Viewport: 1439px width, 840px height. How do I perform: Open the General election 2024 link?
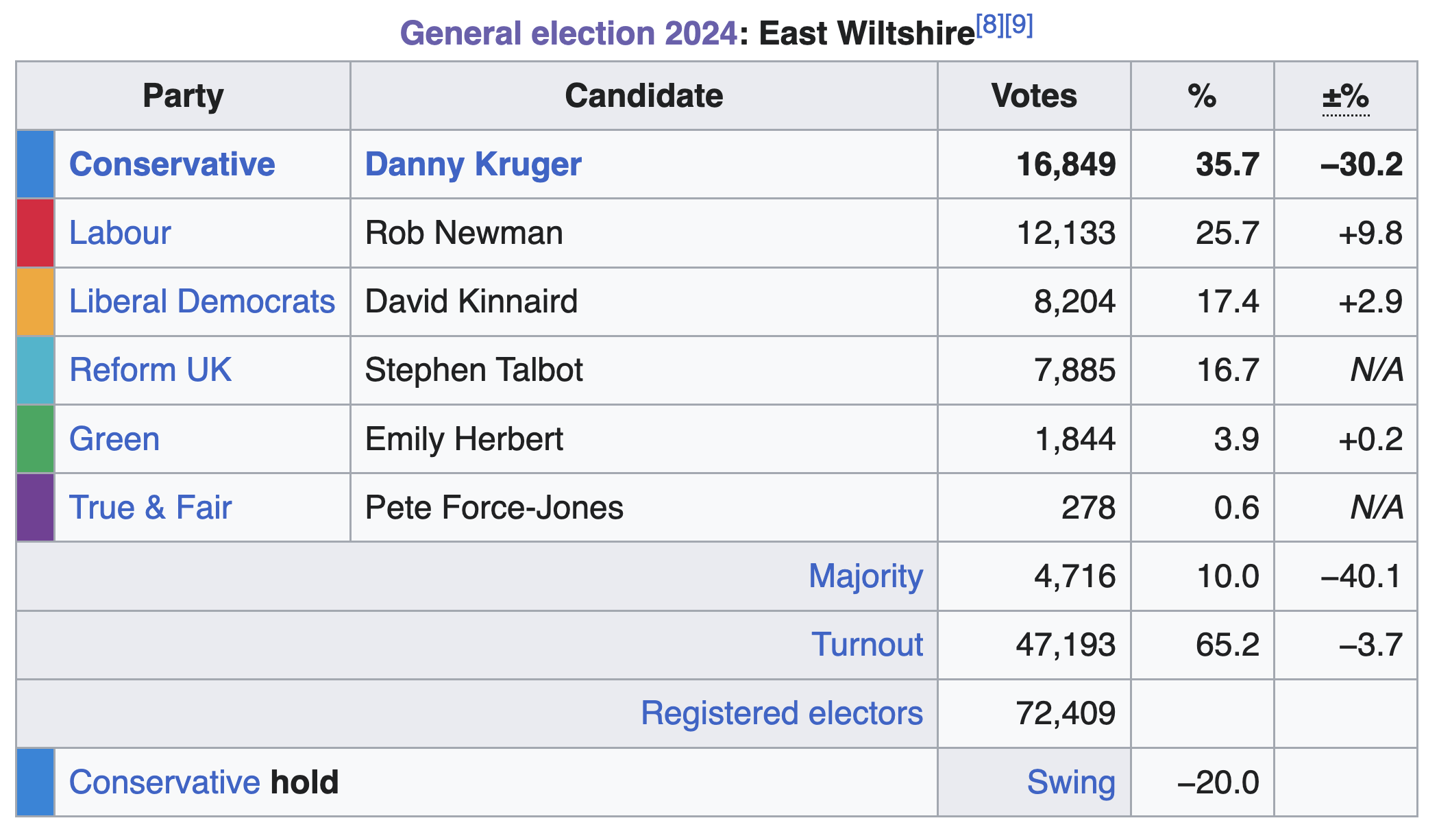pos(569,33)
